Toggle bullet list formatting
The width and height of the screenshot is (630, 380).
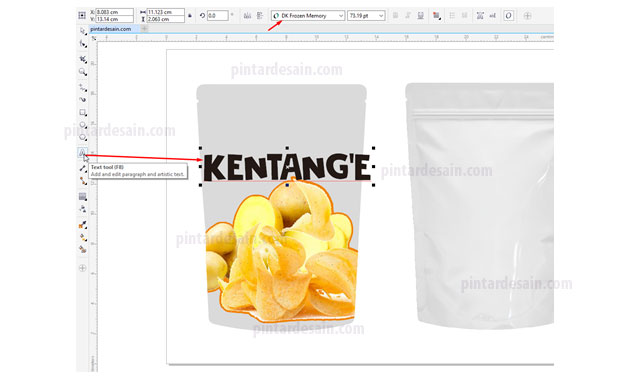coord(452,15)
